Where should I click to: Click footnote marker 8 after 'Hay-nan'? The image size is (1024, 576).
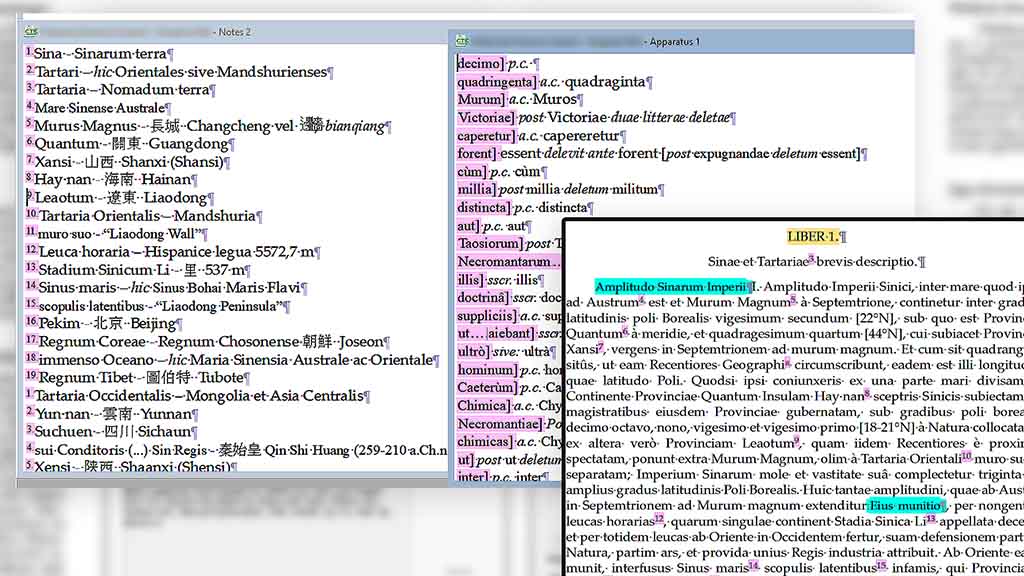pyautogui.click(x=867, y=394)
